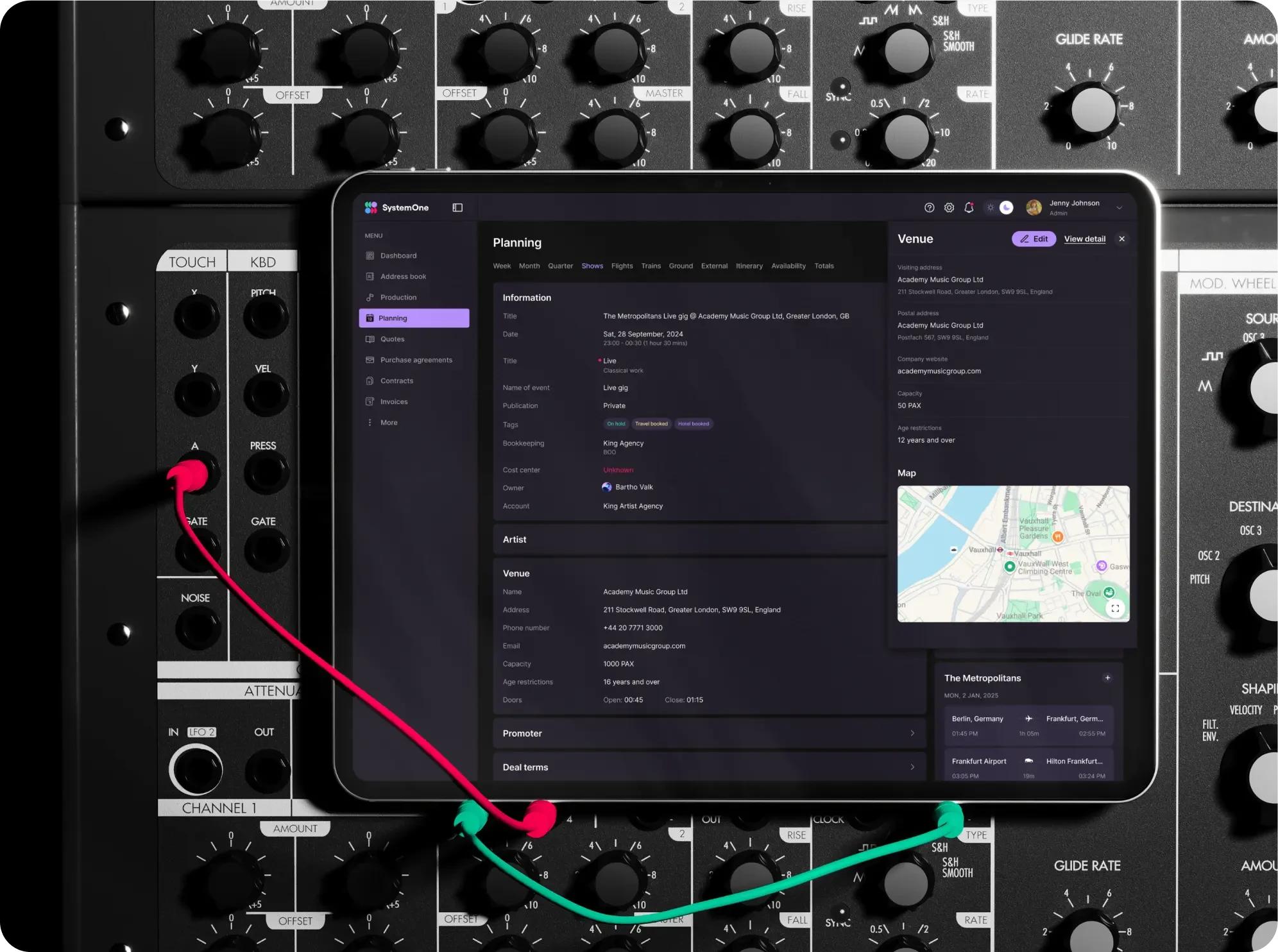Toggle the light/dark theme switch
1278x952 pixels.
click(x=999, y=208)
